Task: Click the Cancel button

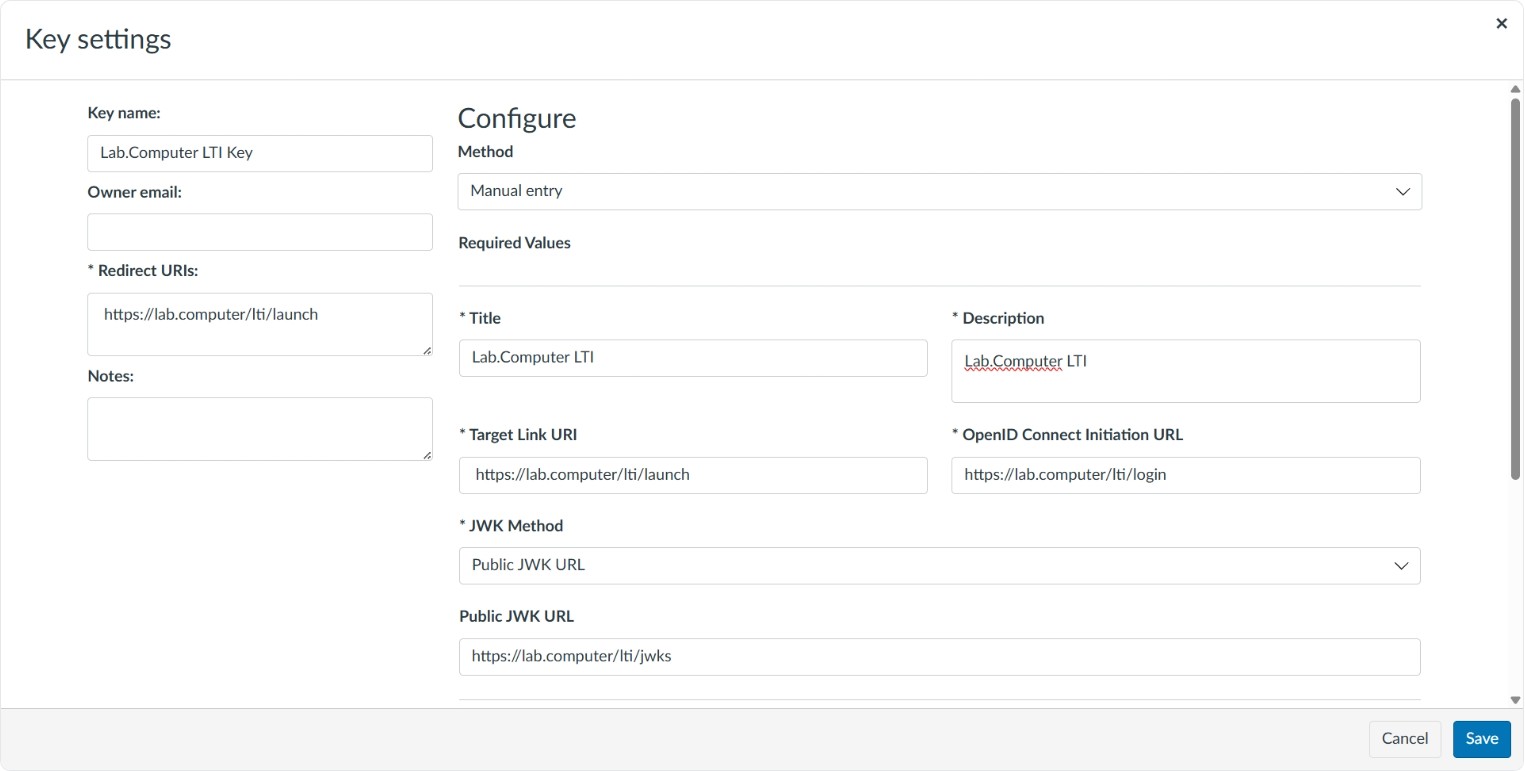Action: pos(1404,739)
